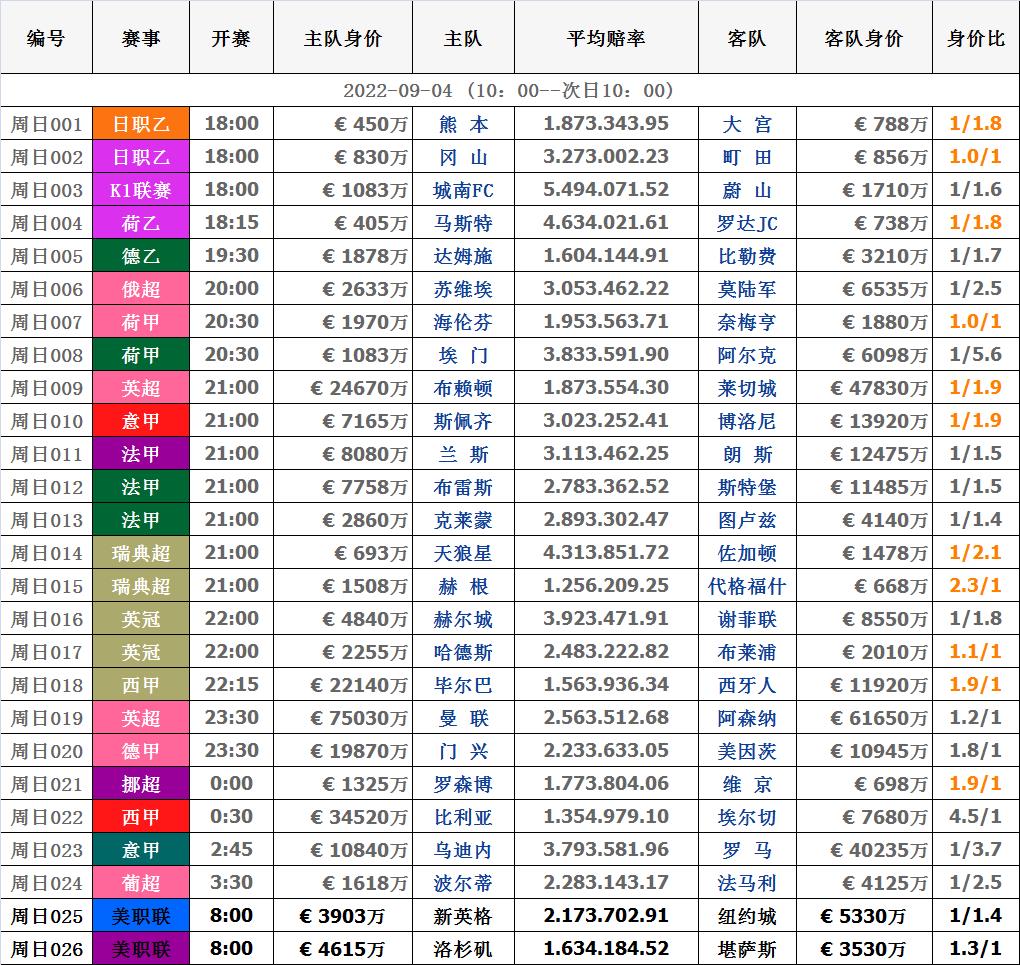Click the K1联赛 league tag
Screen dimensions: 1020x965
(x=141, y=190)
